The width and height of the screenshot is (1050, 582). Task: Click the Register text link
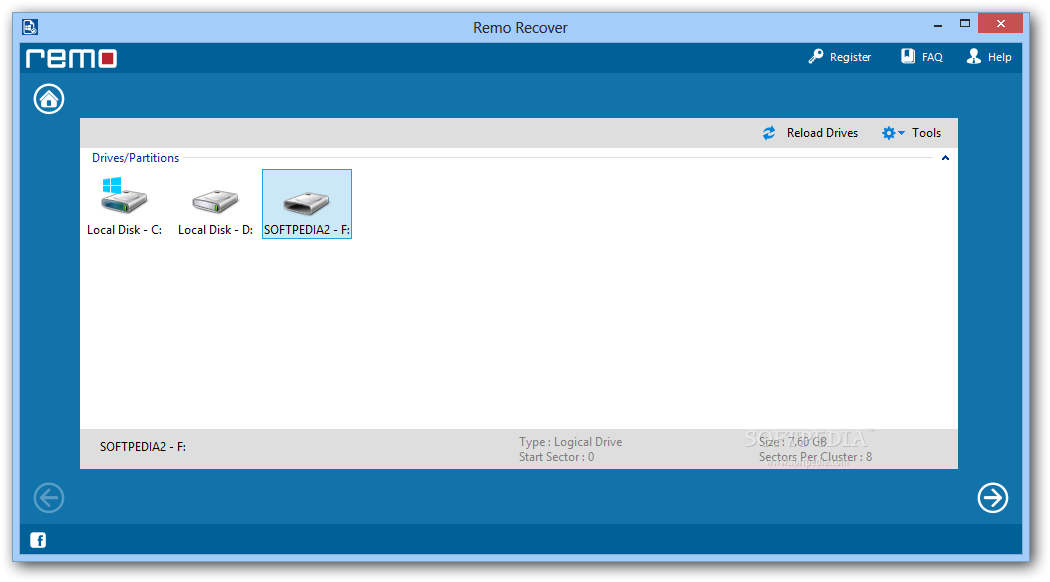[x=850, y=58]
